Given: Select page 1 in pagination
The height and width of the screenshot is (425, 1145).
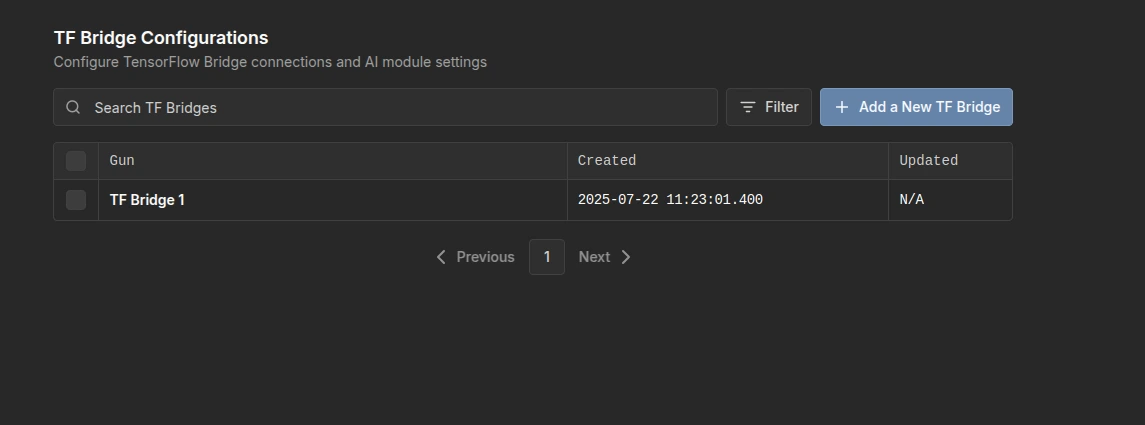Looking at the screenshot, I should [547, 257].
